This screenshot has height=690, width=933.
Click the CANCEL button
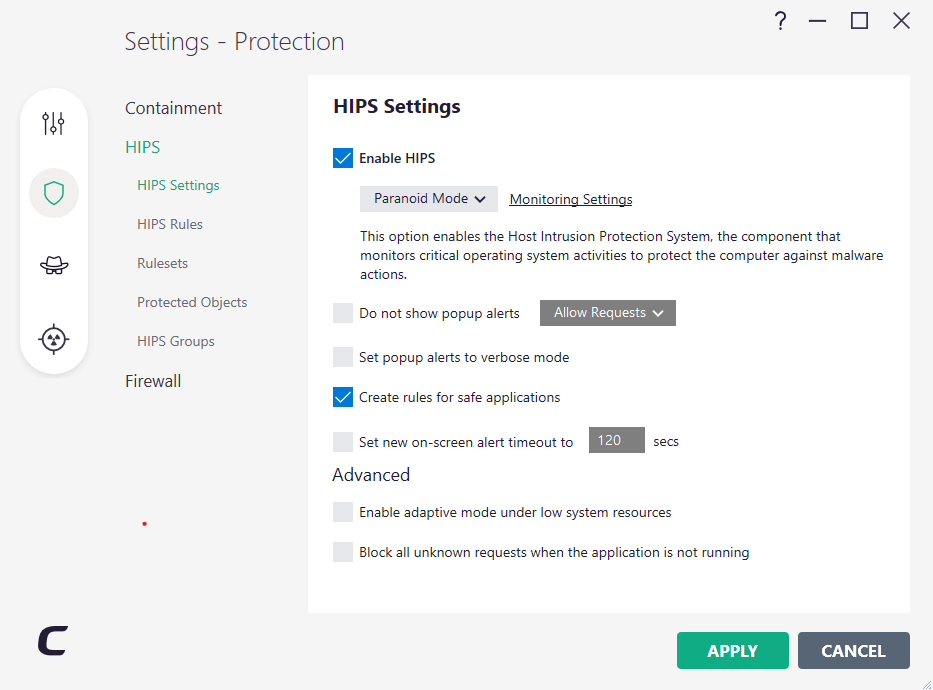853,650
